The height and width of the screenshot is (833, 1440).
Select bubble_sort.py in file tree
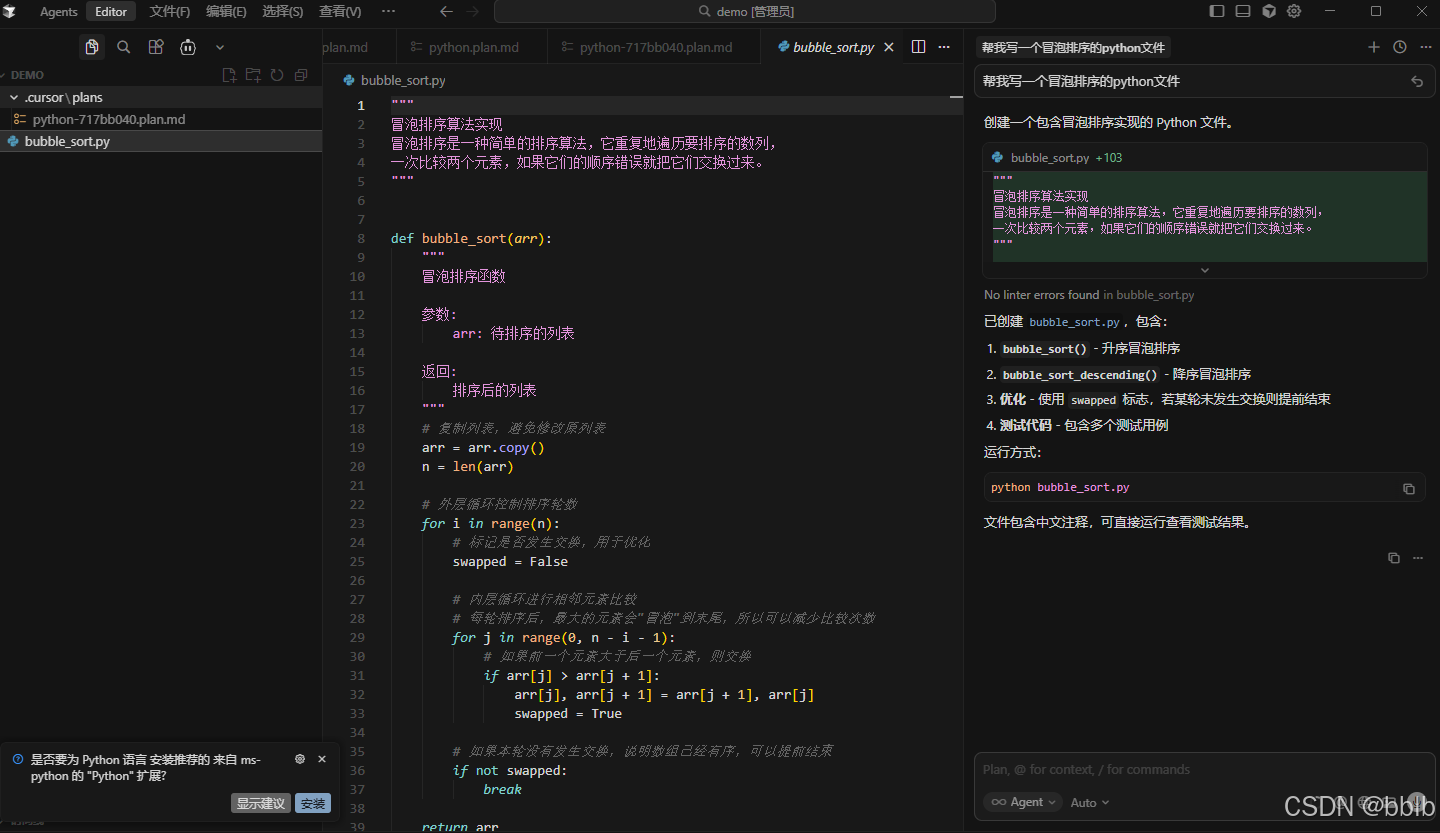[161, 141]
